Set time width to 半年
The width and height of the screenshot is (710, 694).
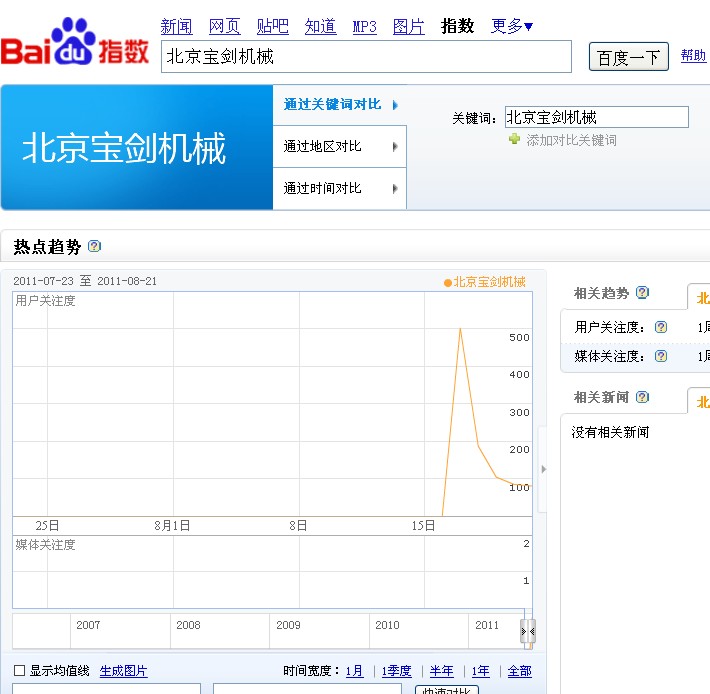coord(441,670)
